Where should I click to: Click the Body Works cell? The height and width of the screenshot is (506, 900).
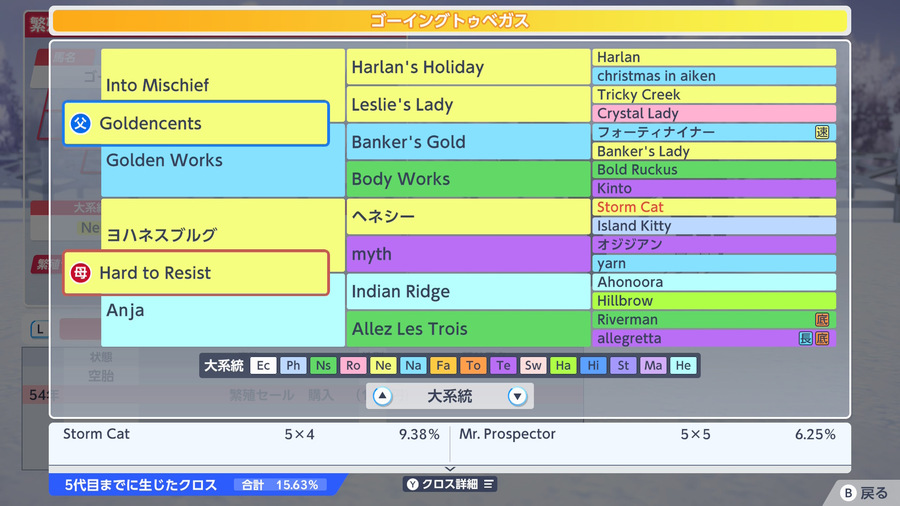click(x=468, y=179)
